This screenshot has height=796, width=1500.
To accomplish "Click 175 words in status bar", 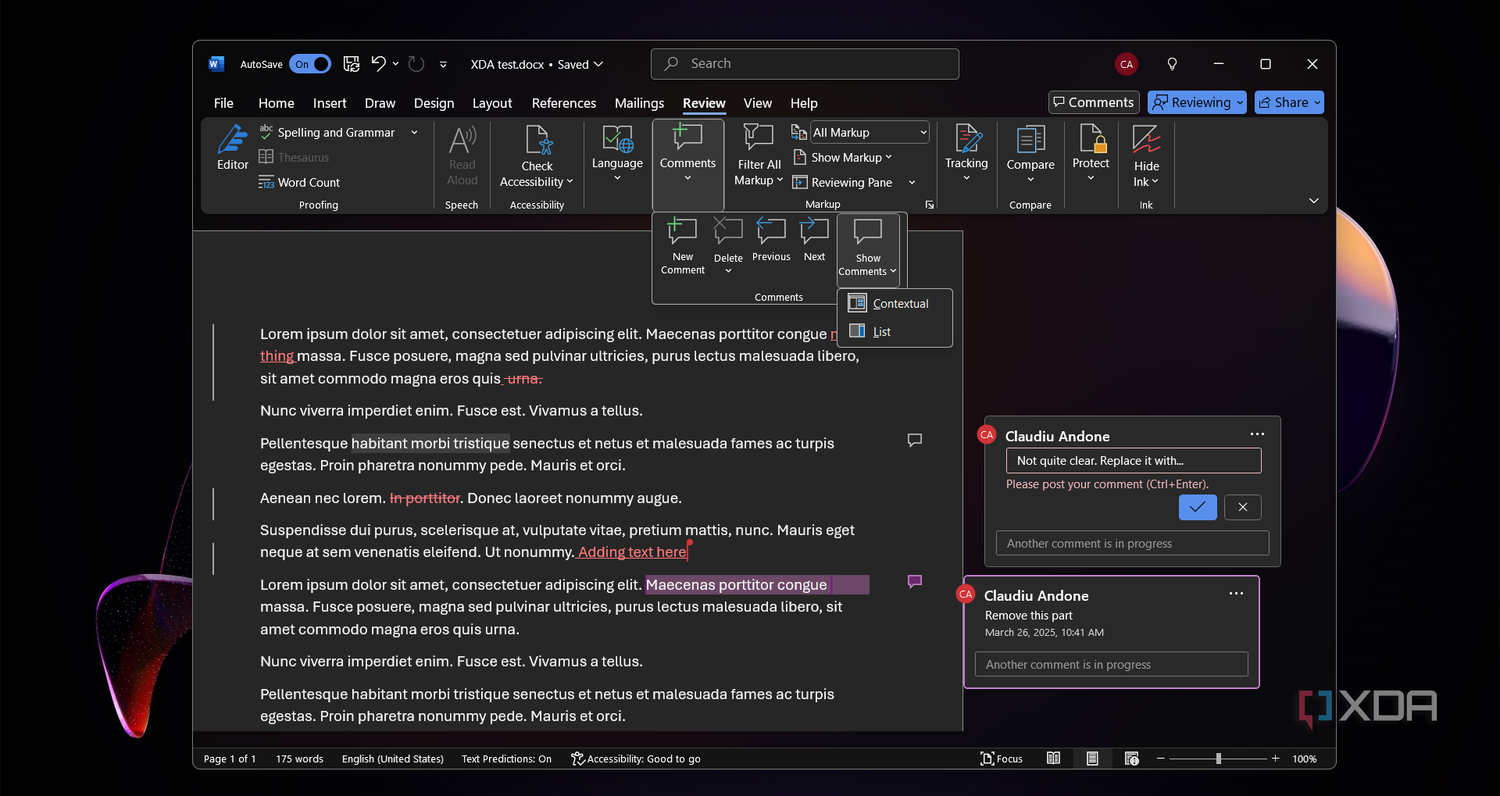I will tap(299, 759).
